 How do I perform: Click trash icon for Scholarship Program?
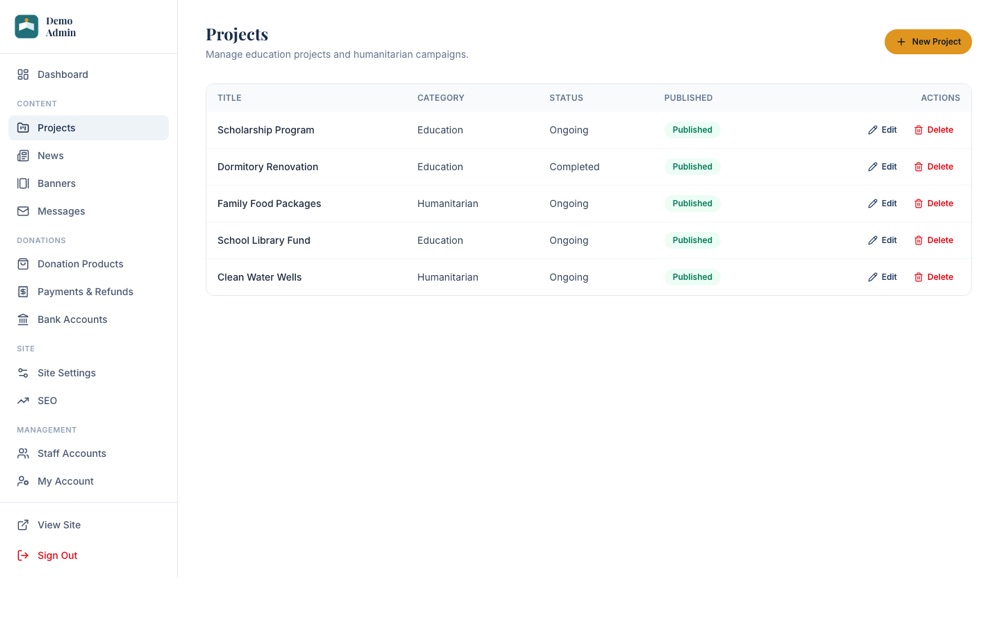click(918, 130)
